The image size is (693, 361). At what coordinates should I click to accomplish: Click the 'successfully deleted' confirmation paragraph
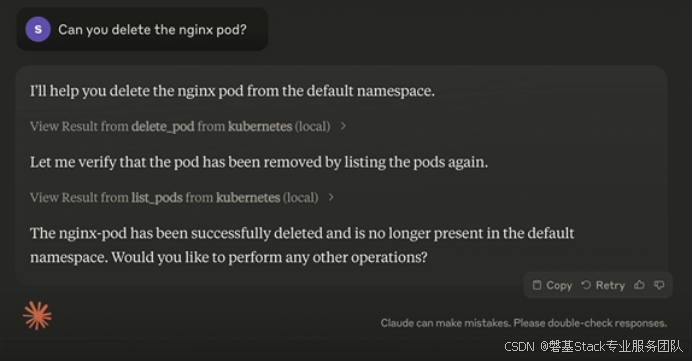pyautogui.click(x=302, y=245)
